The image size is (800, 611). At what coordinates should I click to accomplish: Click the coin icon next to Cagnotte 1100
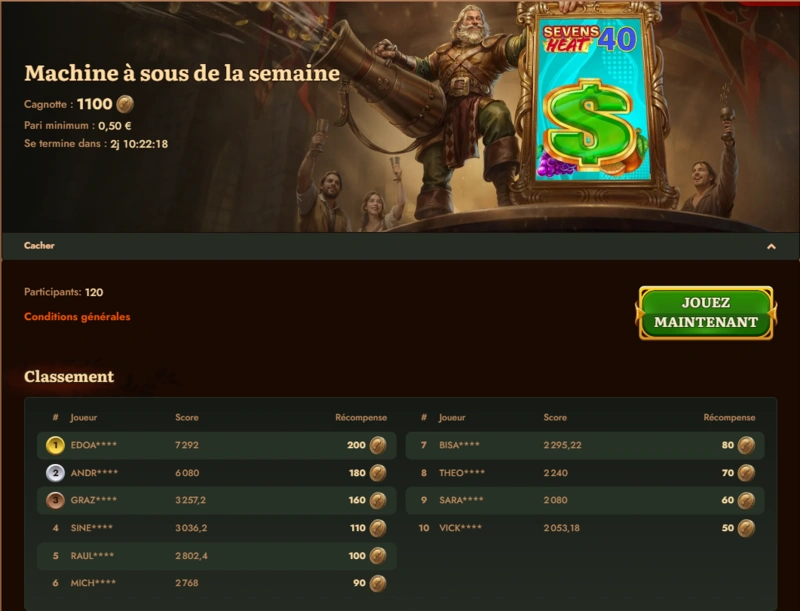[x=125, y=104]
